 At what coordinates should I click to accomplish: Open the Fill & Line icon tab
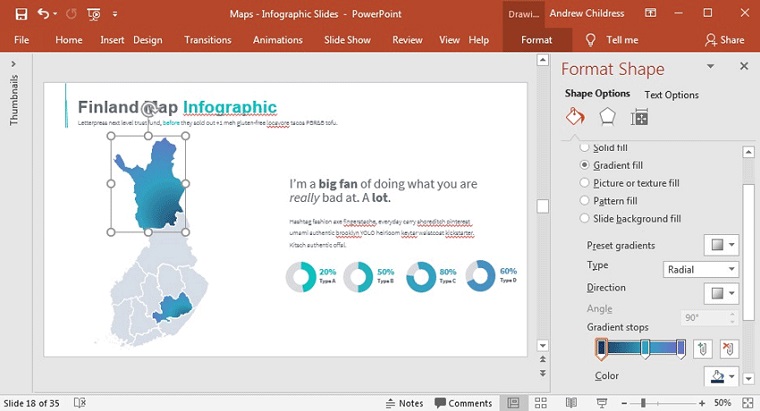[574, 118]
